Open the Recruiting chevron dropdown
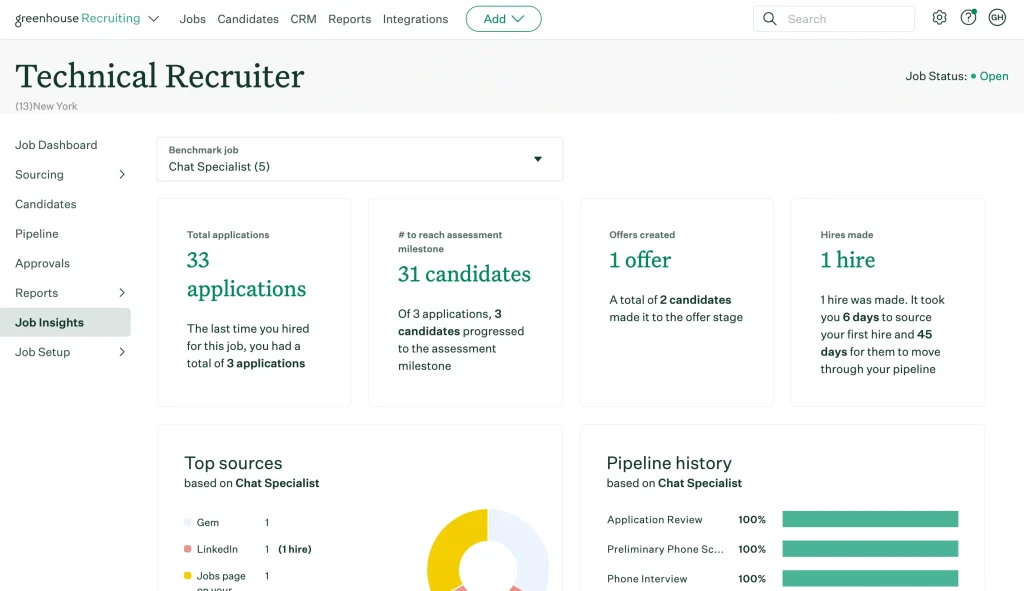 tap(153, 17)
